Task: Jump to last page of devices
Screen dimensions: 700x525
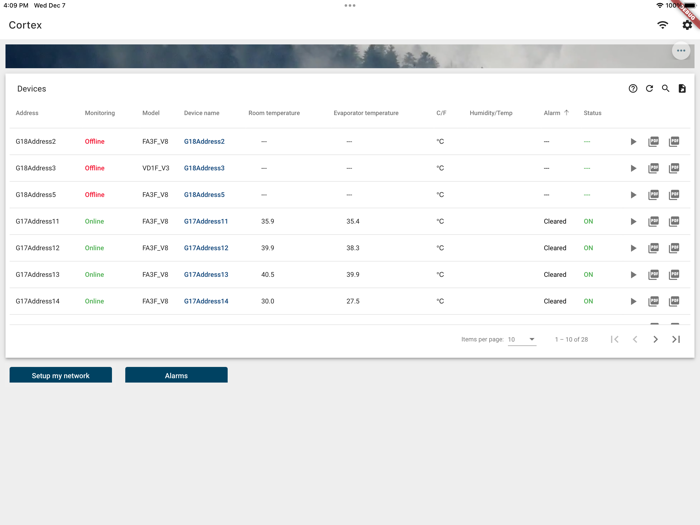Action: [676, 339]
